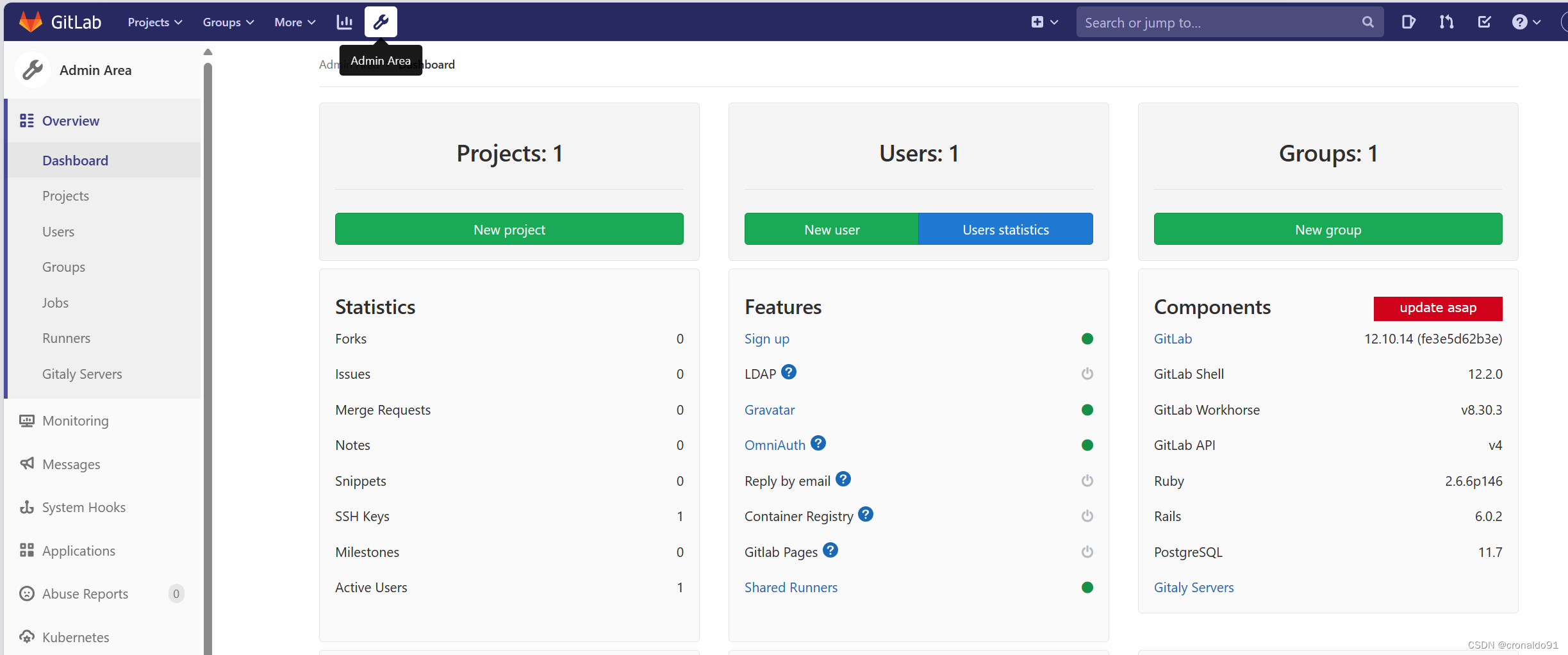Click the Help question mark icon in navbar
Screen dimensions: 1568x655
1519,22
